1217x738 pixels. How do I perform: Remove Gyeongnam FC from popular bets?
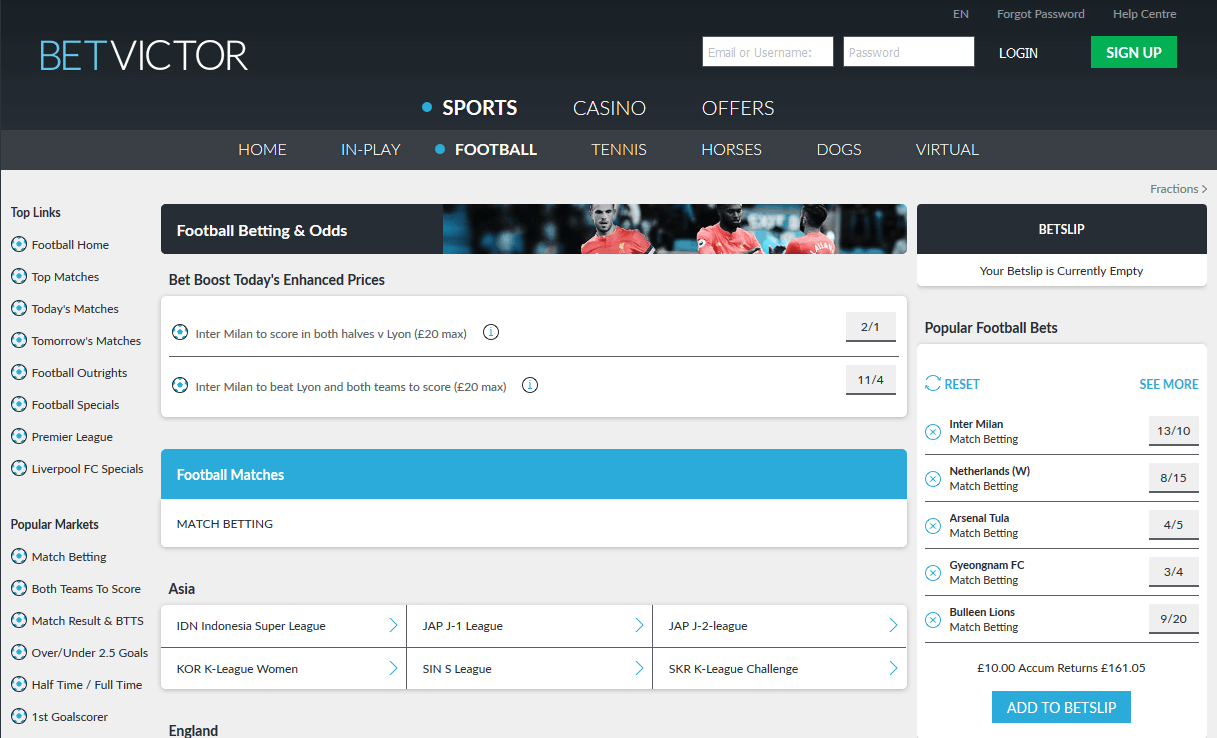933,573
